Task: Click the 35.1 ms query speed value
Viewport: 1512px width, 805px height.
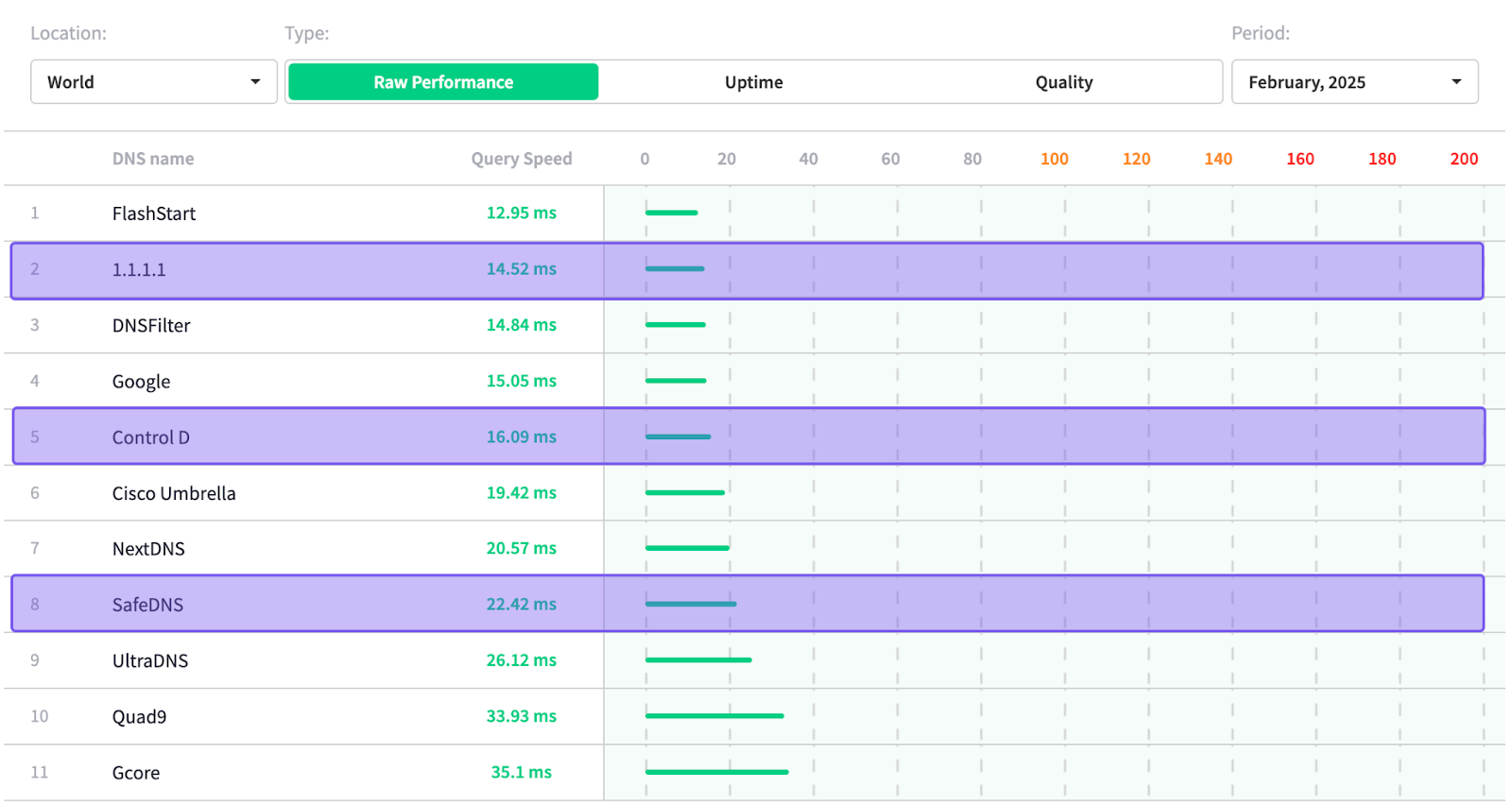Action: point(522,772)
